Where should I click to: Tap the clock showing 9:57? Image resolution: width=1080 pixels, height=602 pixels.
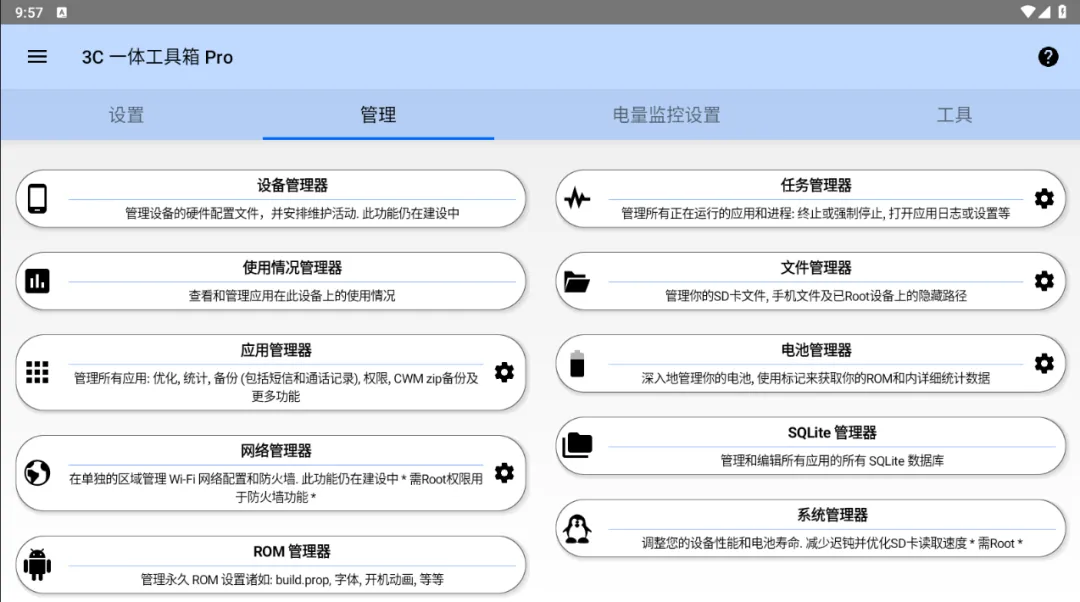29,12
